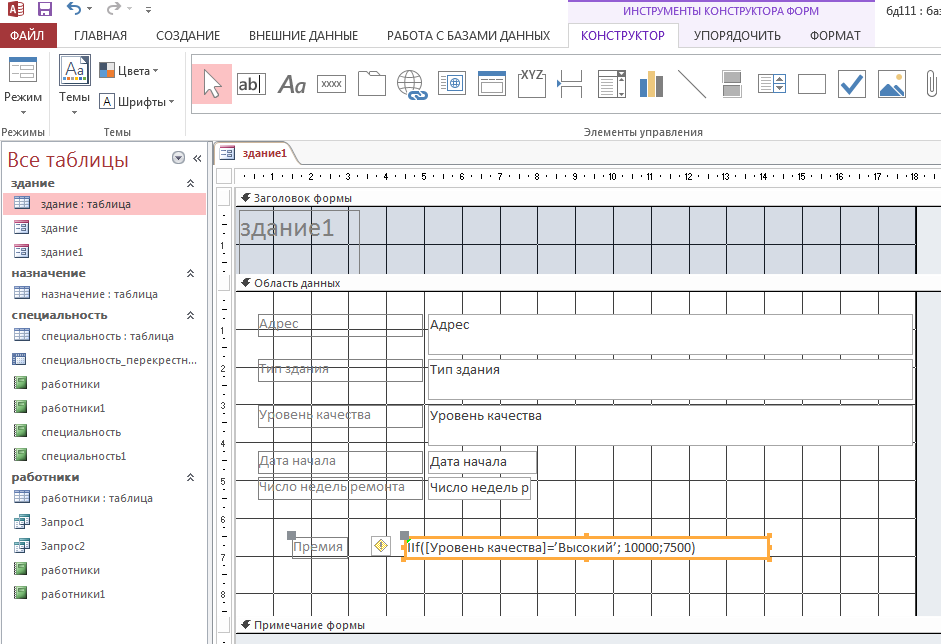
Task: Open Темы themes gallery
Action: [74, 85]
